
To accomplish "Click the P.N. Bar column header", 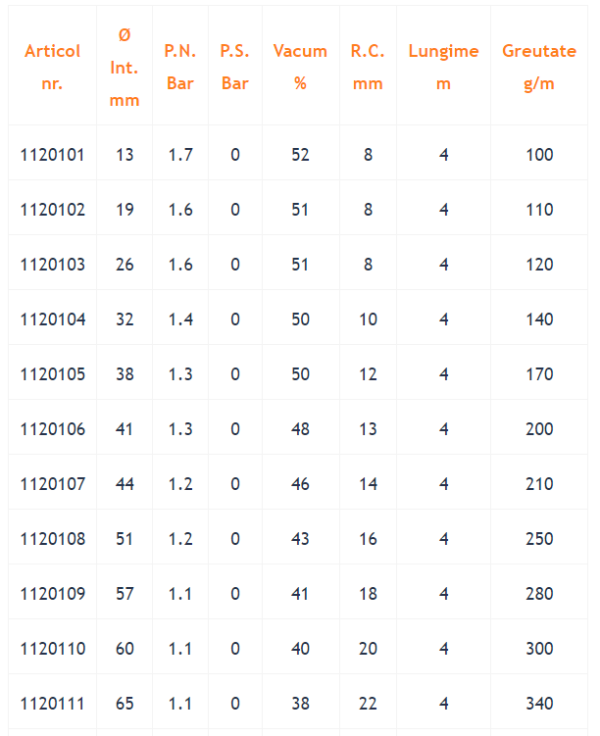I will [x=180, y=67].
